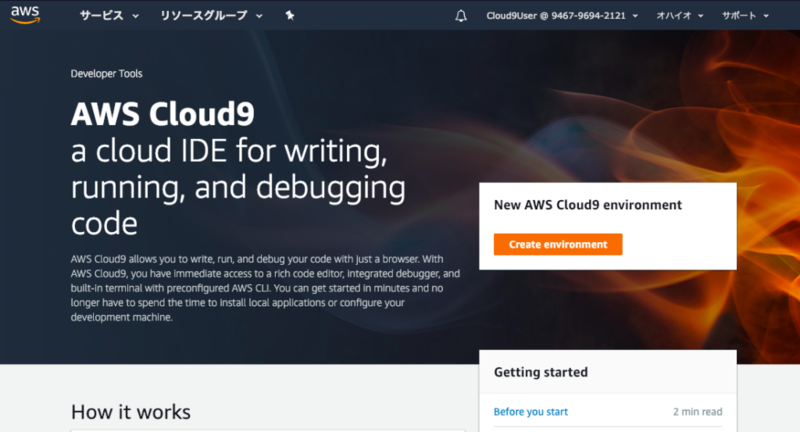
Task: Click the 2 min read label
Action: [697, 412]
